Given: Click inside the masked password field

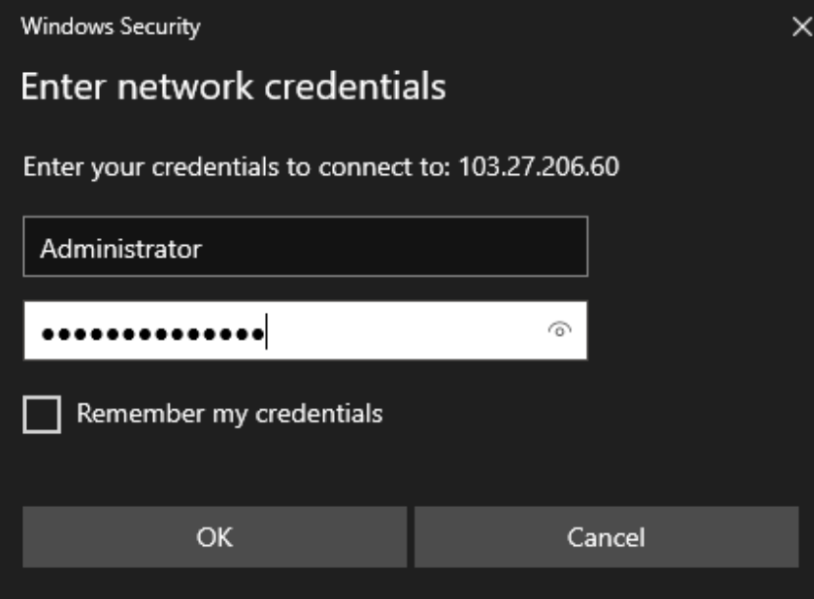Looking at the screenshot, I should [305, 330].
